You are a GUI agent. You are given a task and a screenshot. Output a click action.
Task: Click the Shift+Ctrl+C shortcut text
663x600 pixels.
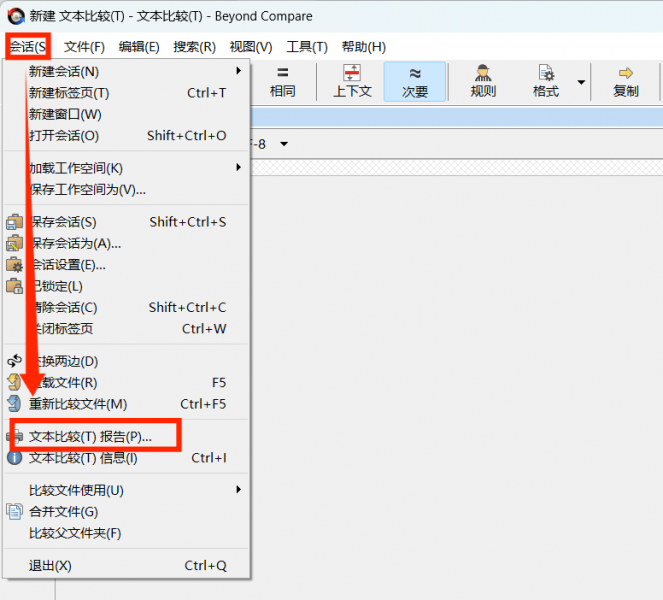tap(187, 307)
